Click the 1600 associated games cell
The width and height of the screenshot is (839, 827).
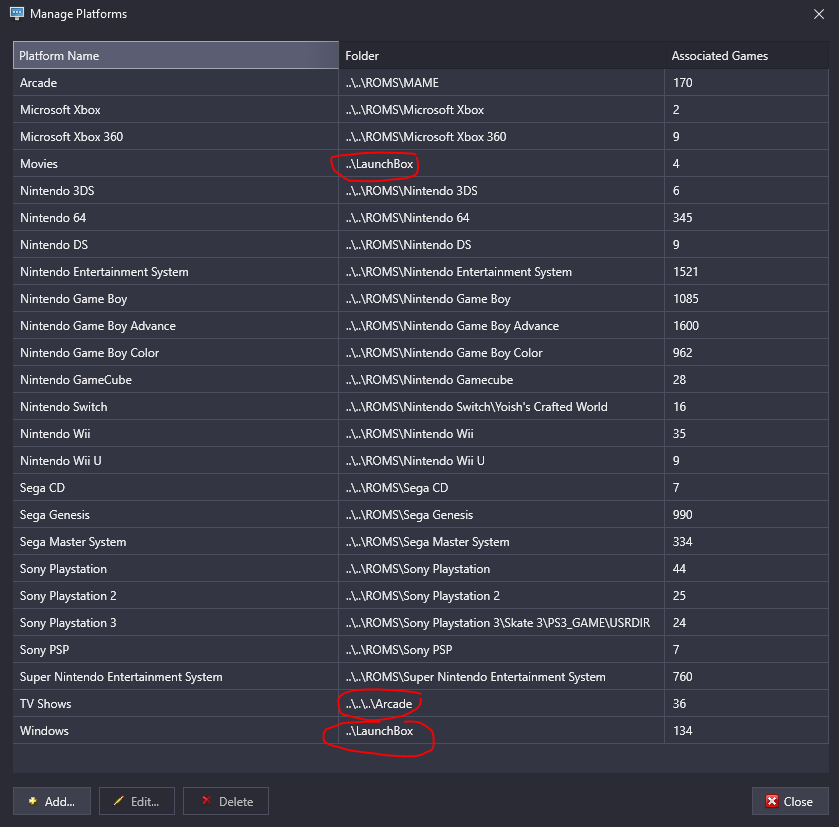point(747,326)
